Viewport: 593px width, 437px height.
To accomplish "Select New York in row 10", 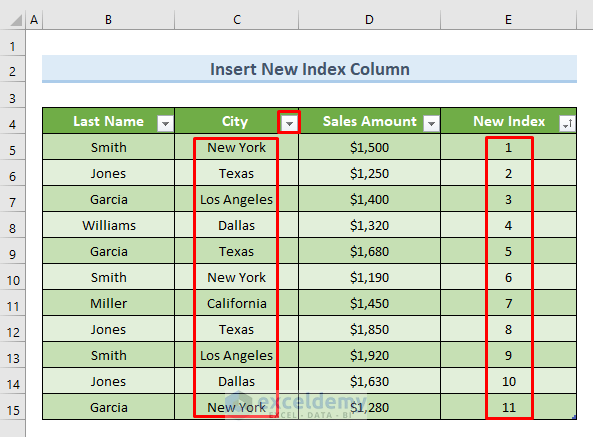I will [x=237, y=277].
